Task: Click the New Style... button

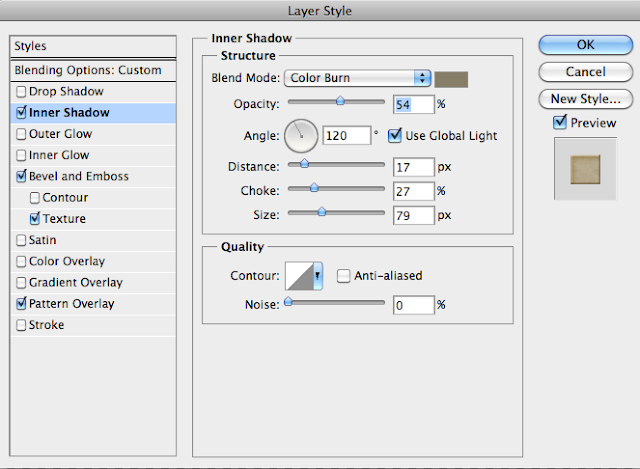Action: coord(585,99)
